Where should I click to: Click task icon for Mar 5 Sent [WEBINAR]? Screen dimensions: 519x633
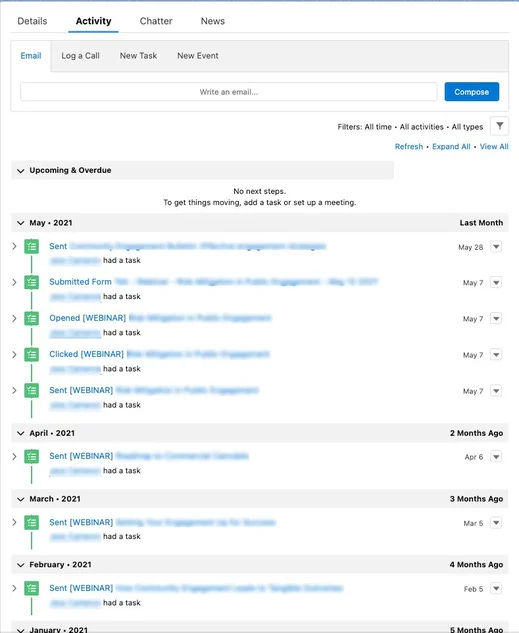(x=31, y=522)
